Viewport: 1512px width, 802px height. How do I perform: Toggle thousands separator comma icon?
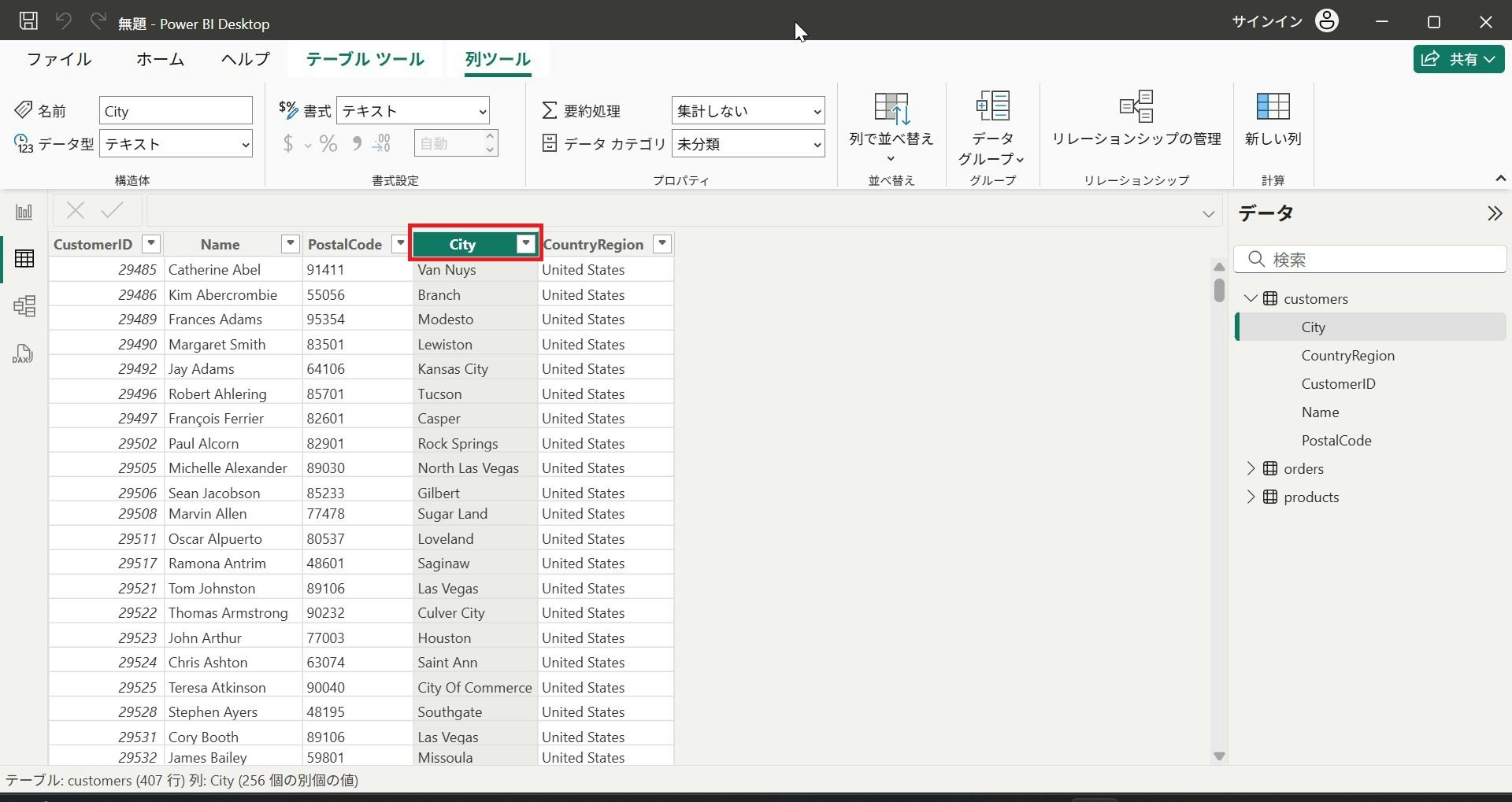357,143
